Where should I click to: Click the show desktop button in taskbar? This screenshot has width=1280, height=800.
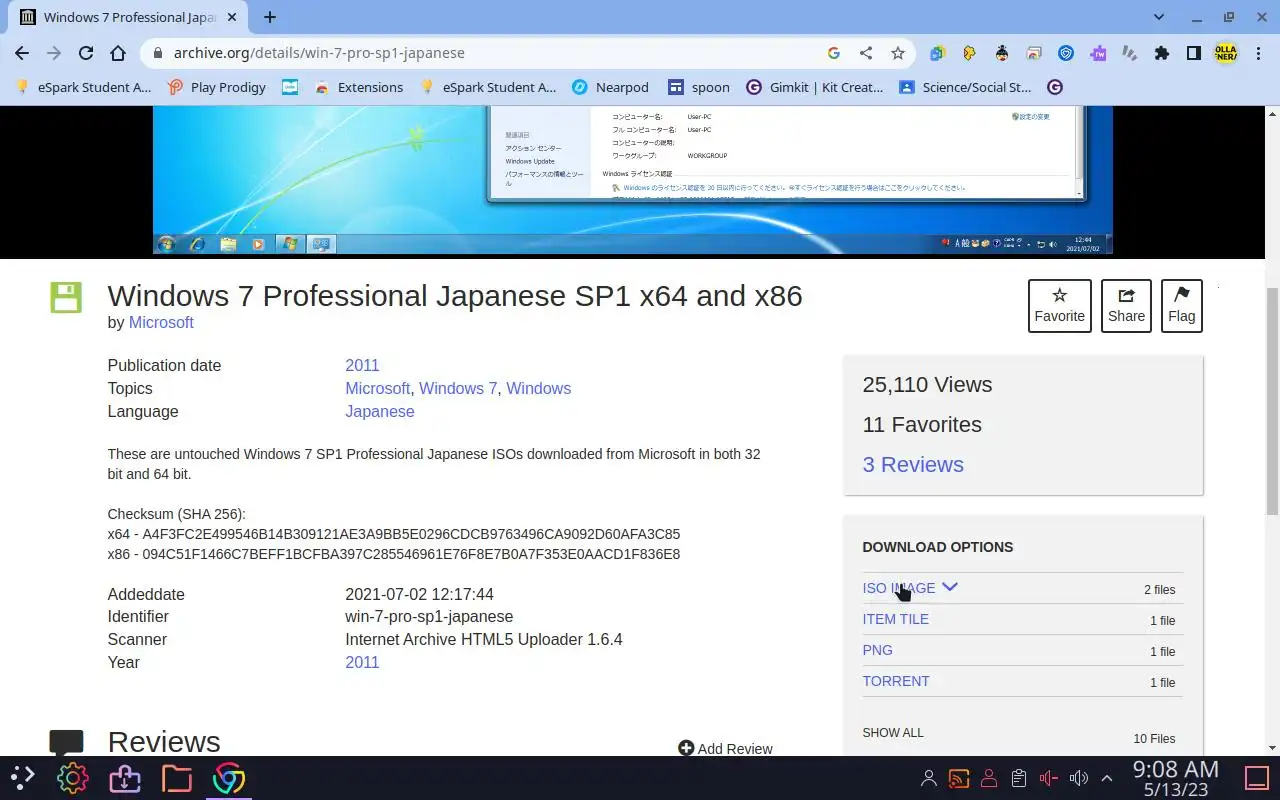point(1256,778)
